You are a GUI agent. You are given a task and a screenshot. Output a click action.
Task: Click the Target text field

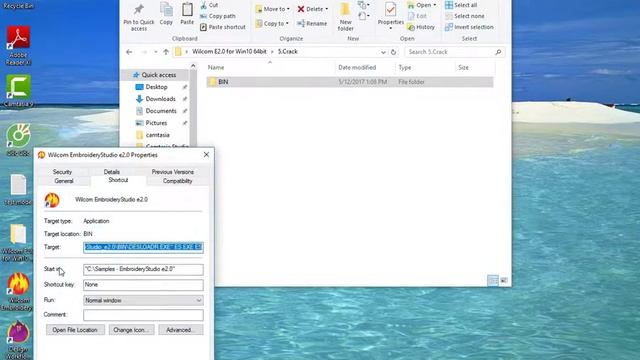click(143, 247)
